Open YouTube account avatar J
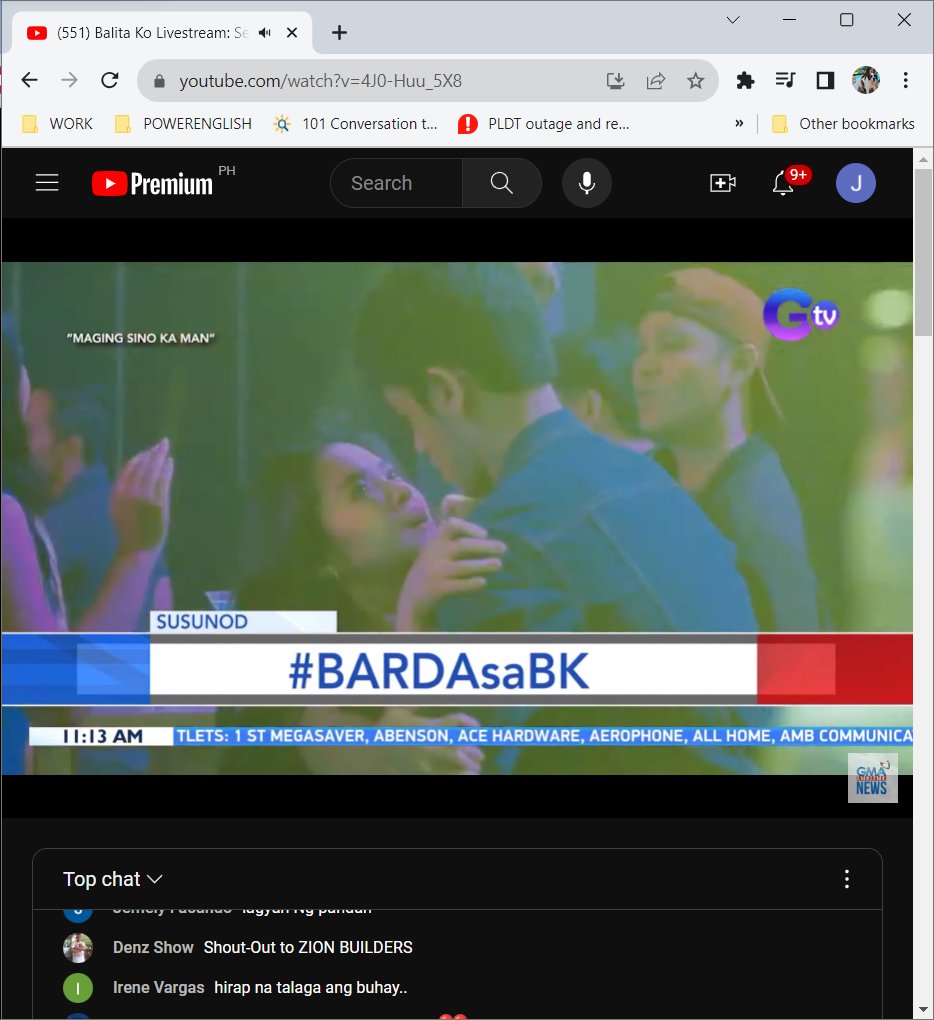This screenshot has height=1020, width=934. [x=855, y=183]
